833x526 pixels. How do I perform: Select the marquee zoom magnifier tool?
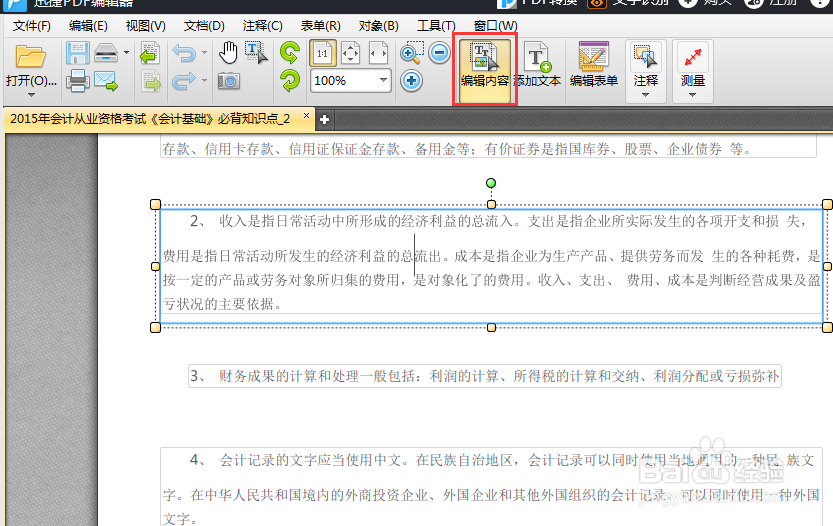pos(411,53)
